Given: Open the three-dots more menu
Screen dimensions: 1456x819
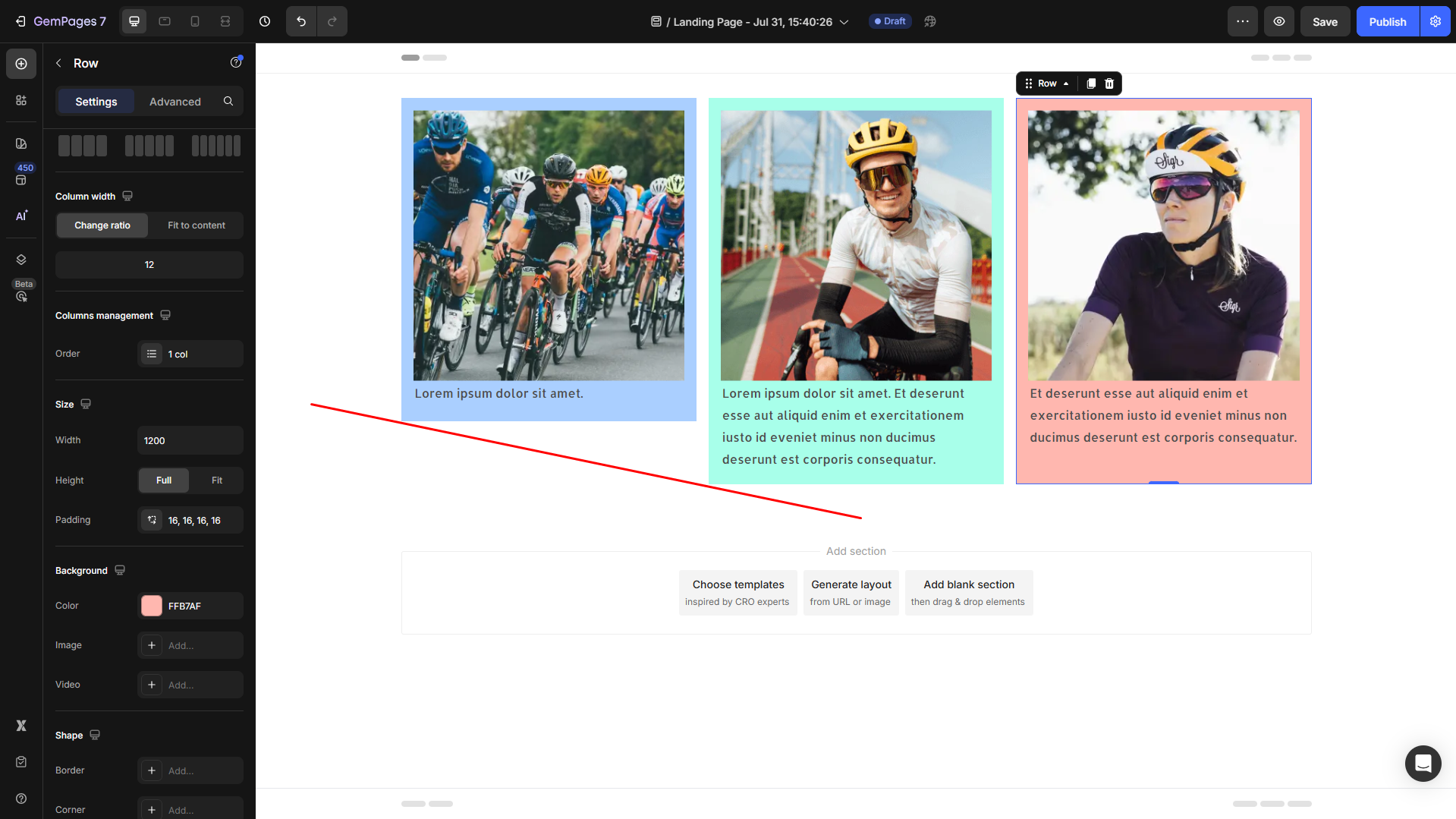Looking at the screenshot, I should 1242,21.
